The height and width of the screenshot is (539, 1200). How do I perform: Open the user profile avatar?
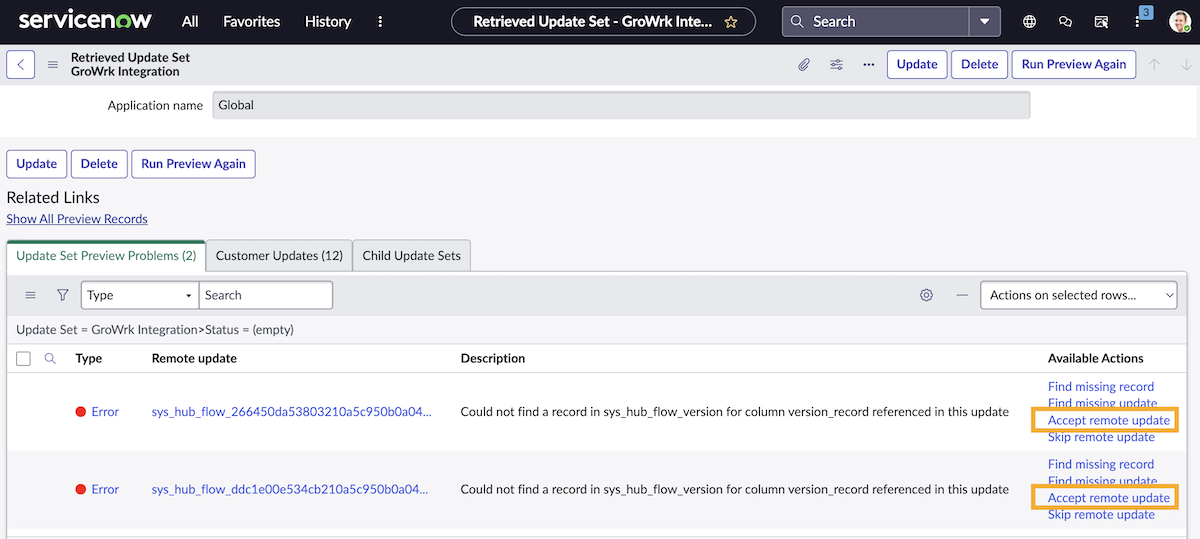[x=1179, y=21]
